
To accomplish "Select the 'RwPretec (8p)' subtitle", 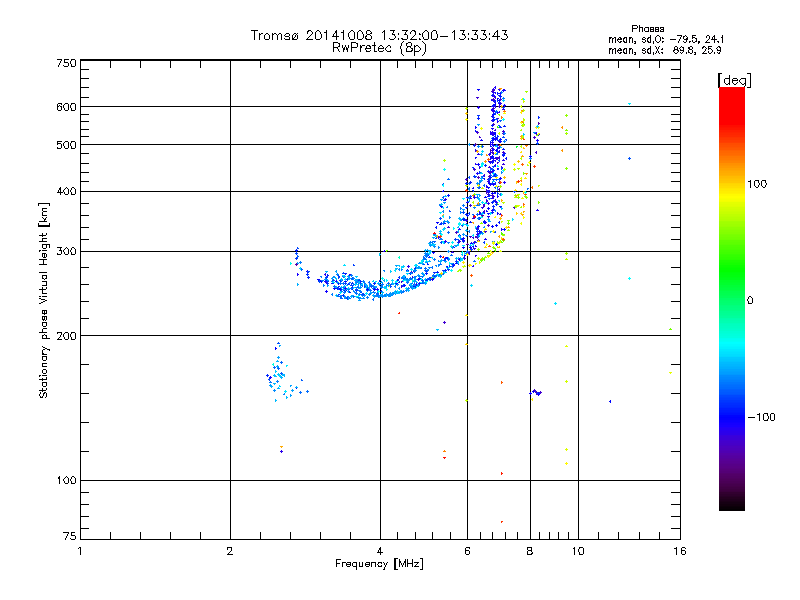I will click(379, 48).
